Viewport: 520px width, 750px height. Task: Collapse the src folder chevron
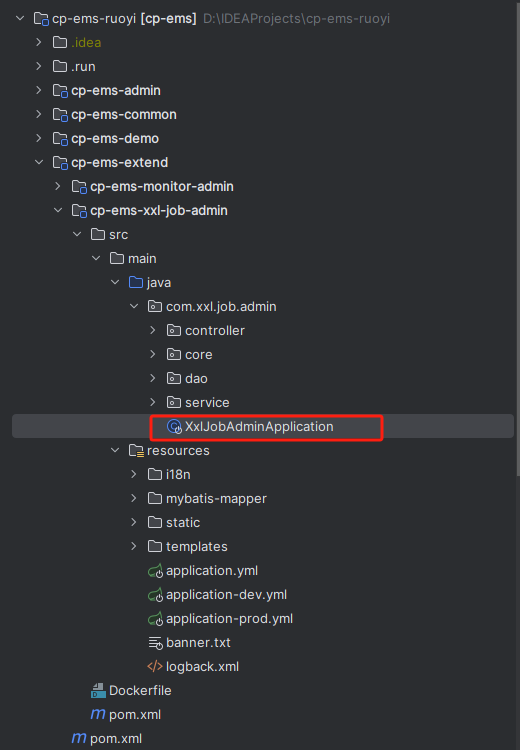click(77, 234)
